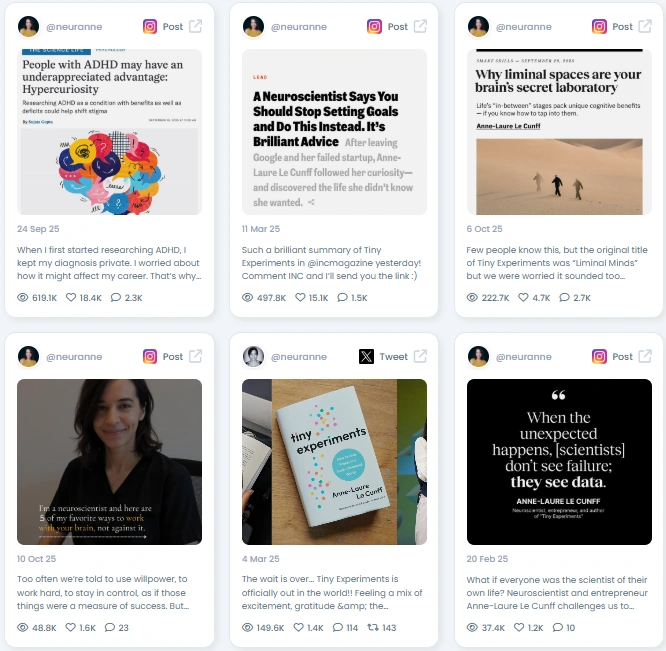Click Instagram icon on the 20 Feb 25 post
666x651 pixels.
599,356
